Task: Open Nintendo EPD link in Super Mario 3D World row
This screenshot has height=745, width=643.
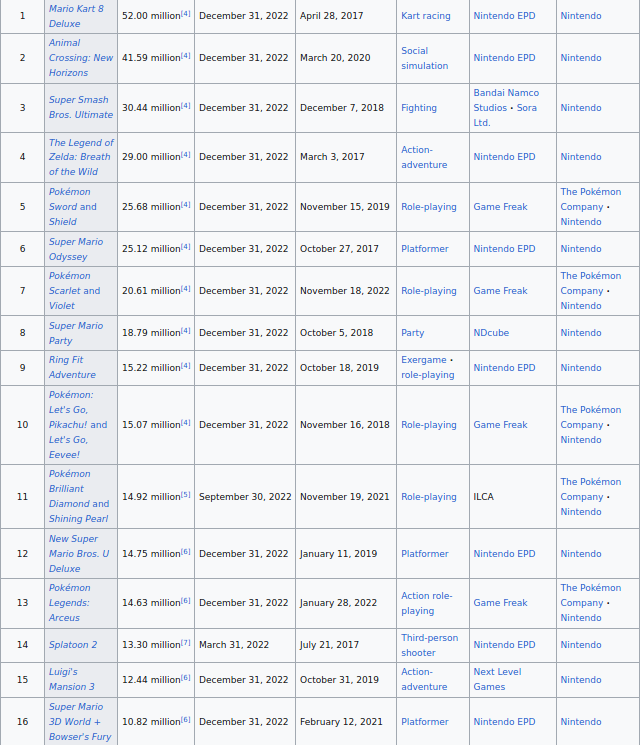Action: pyautogui.click(x=504, y=722)
